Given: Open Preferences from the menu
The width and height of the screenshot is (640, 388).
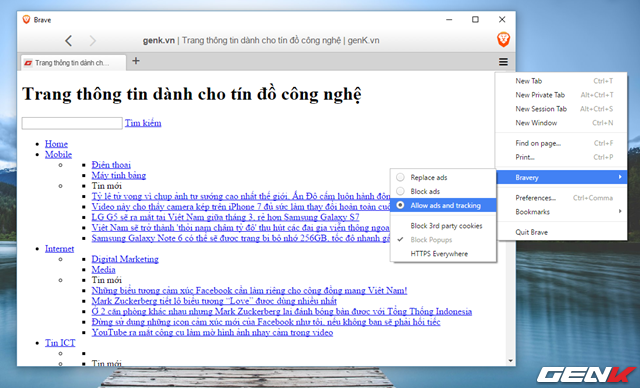Looking at the screenshot, I should [x=561, y=198].
